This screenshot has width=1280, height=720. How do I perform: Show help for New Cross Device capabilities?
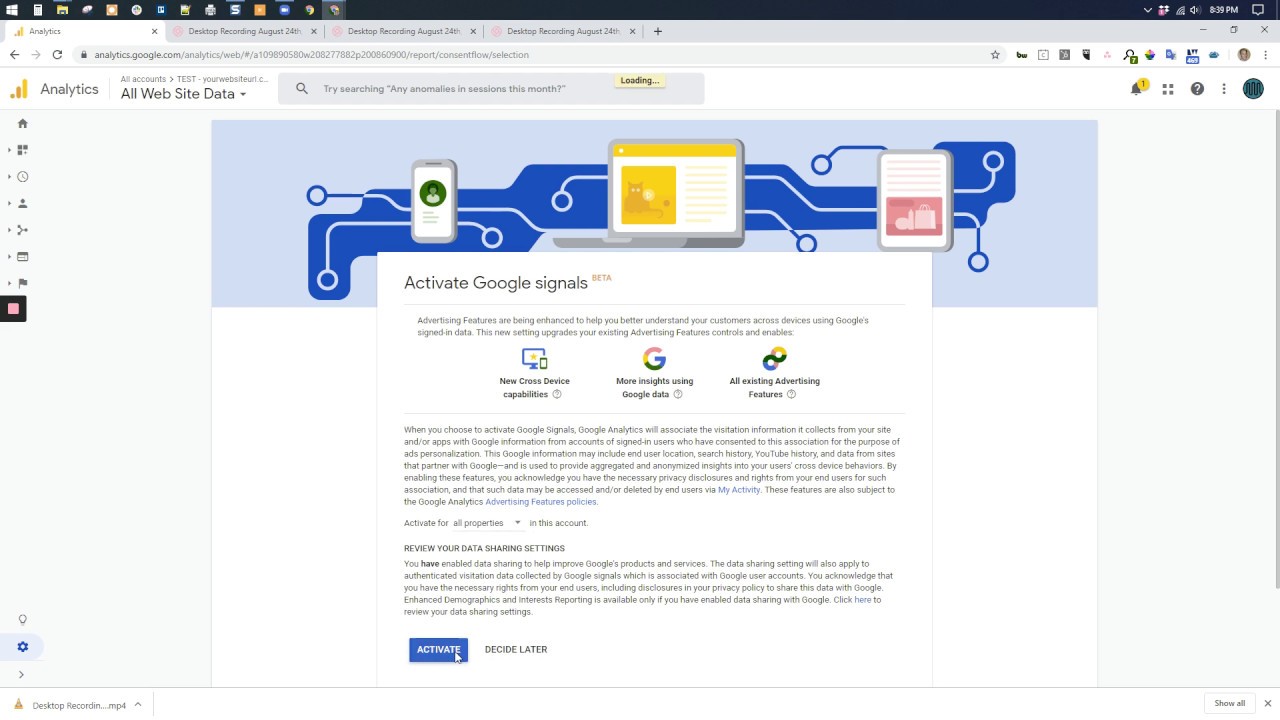point(557,394)
